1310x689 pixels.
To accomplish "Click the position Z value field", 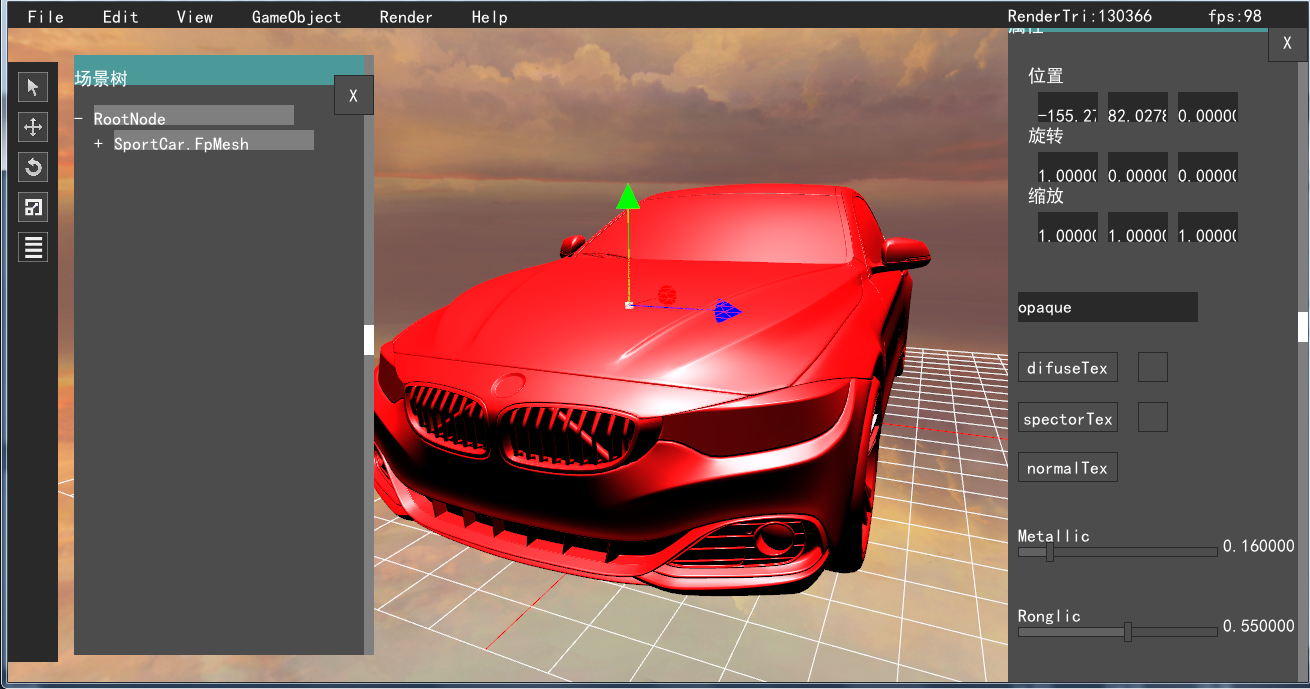I will coord(1207,108).
